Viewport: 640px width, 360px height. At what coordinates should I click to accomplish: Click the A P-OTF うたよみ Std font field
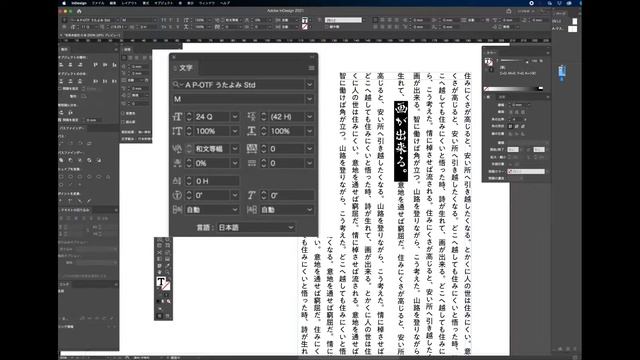(x=244, y=84)
